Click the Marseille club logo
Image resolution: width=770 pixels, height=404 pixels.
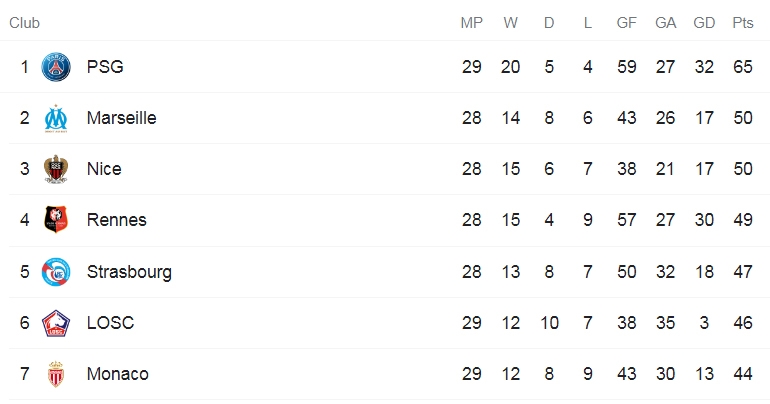point(56,118)
